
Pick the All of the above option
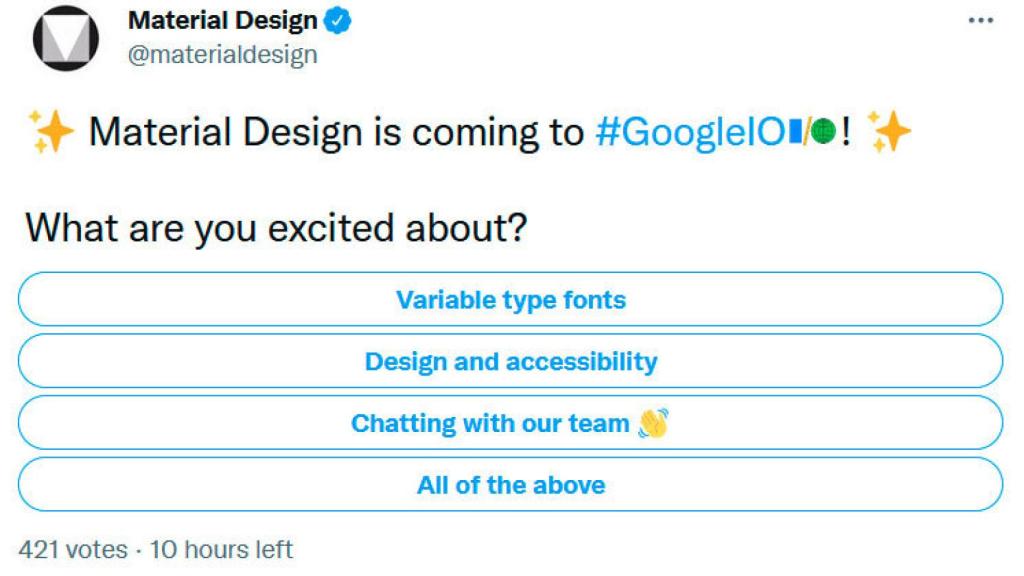click(511, 485)
